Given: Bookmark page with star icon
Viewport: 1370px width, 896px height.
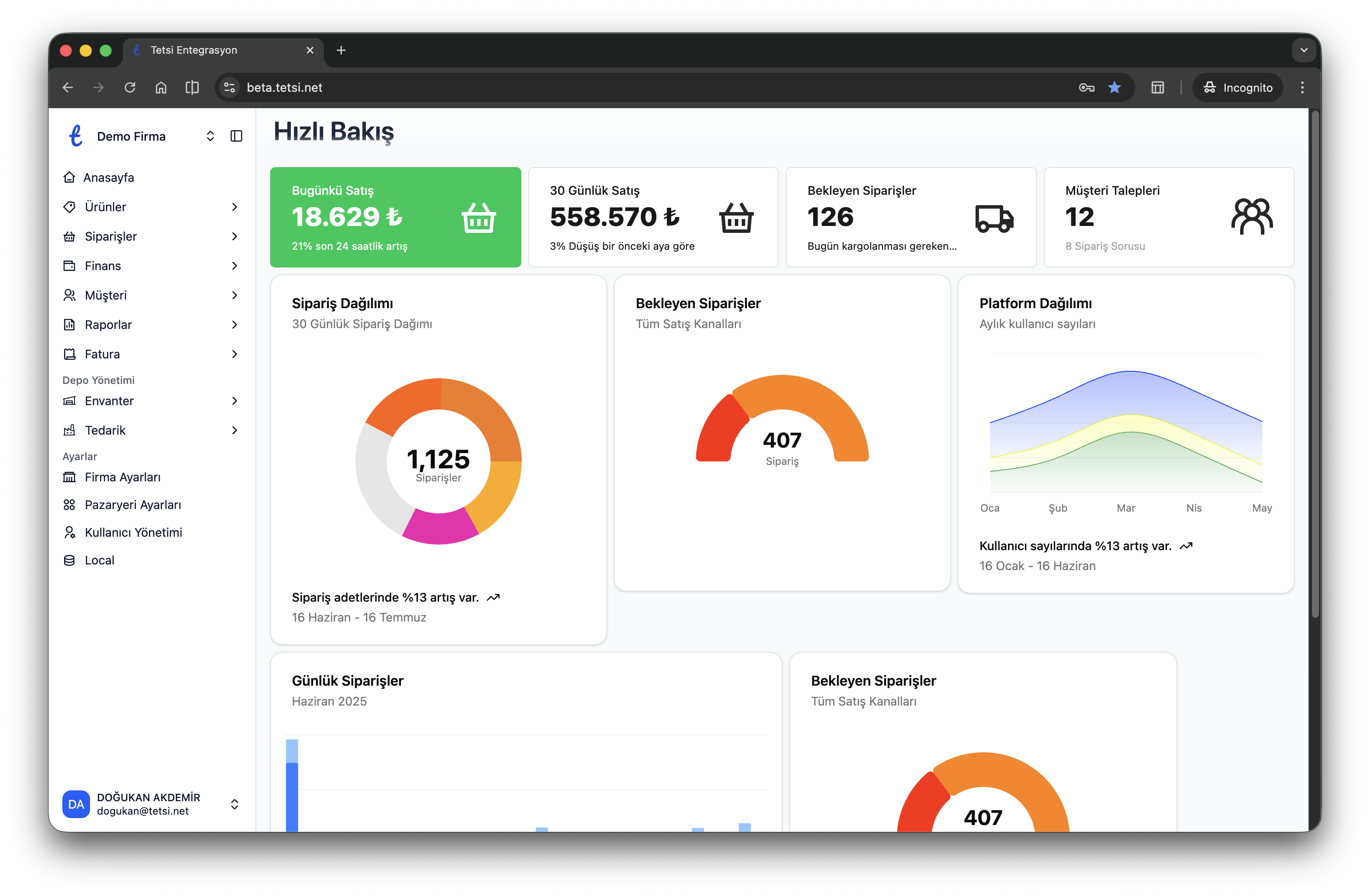Looking at the screenshot, I should tap(1115, 87).
